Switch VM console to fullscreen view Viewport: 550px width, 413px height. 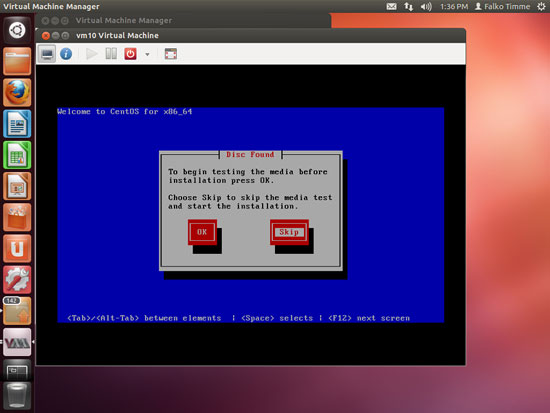pos(171,54)
